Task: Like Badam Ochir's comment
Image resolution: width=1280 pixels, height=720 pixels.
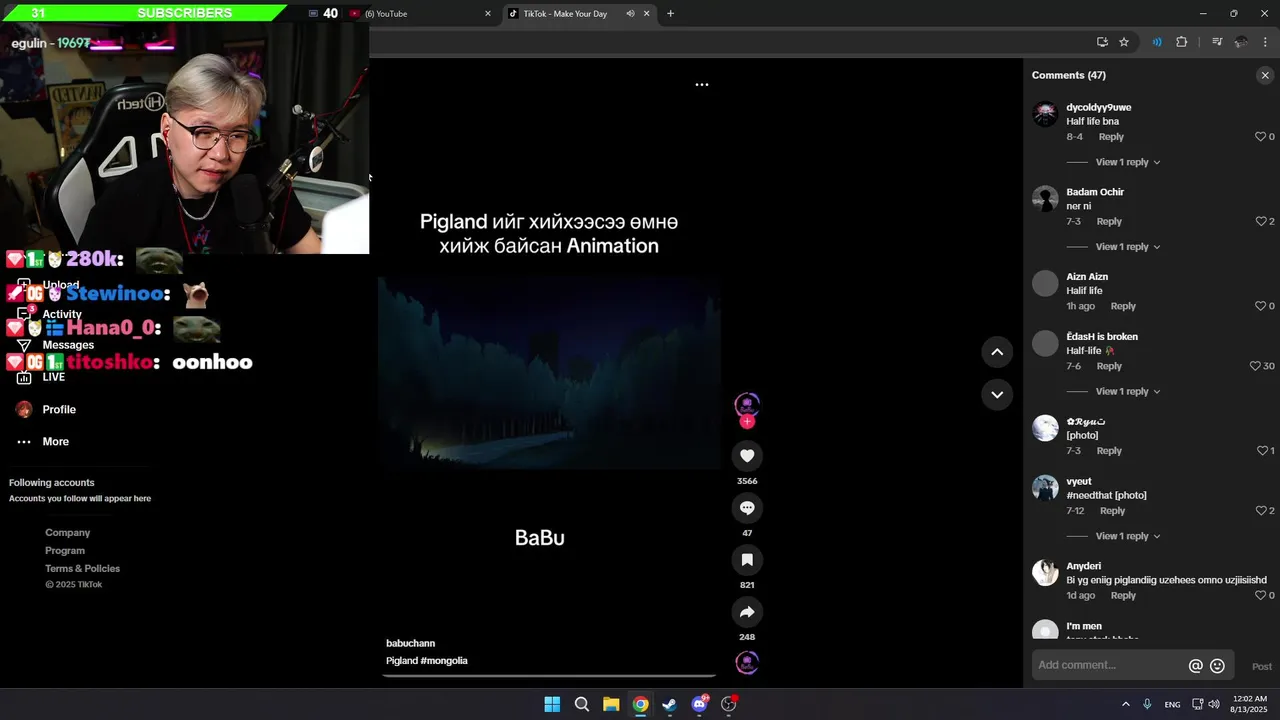Action: point(1260,221)
